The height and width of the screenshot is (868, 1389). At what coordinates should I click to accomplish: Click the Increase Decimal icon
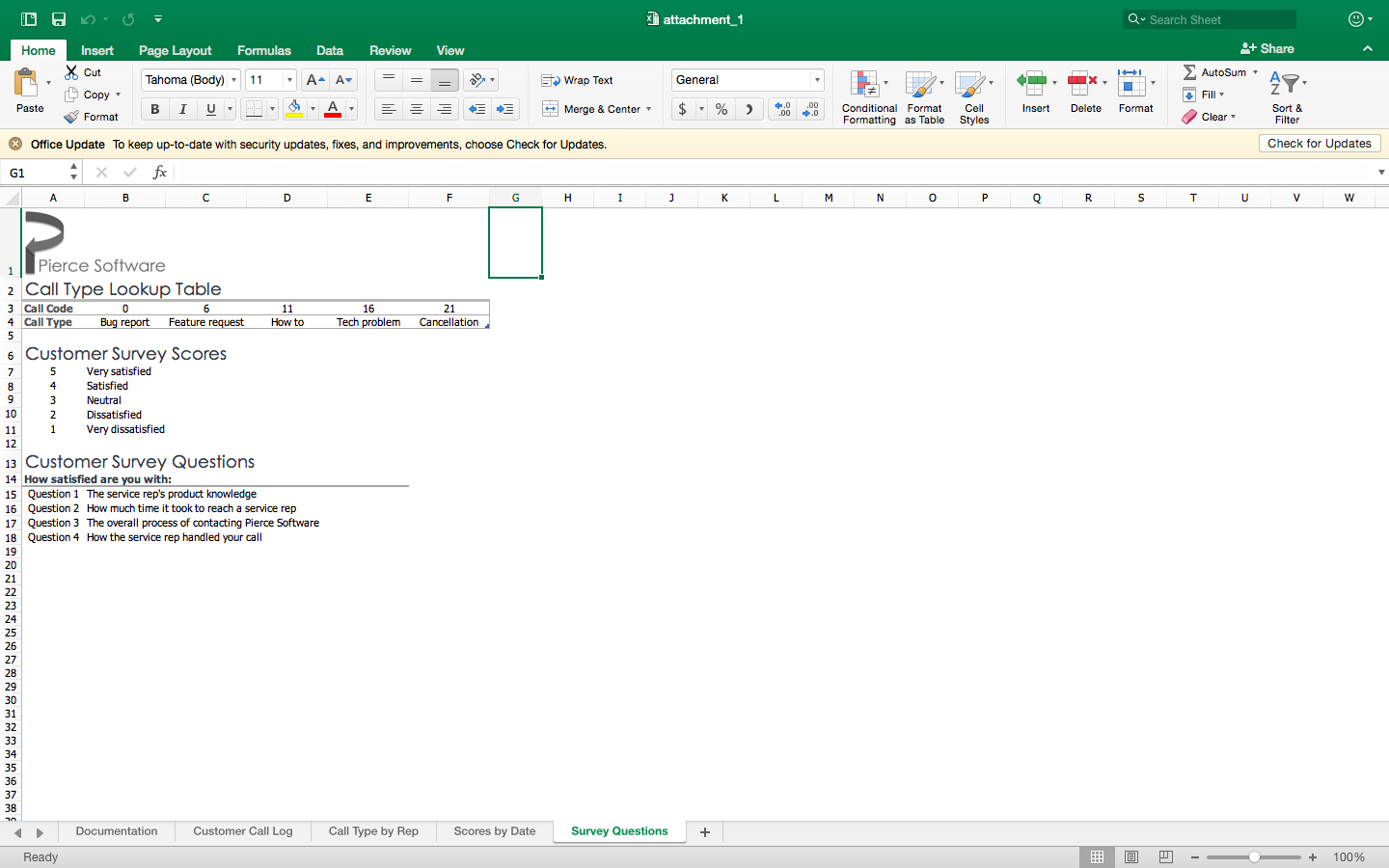781,109
